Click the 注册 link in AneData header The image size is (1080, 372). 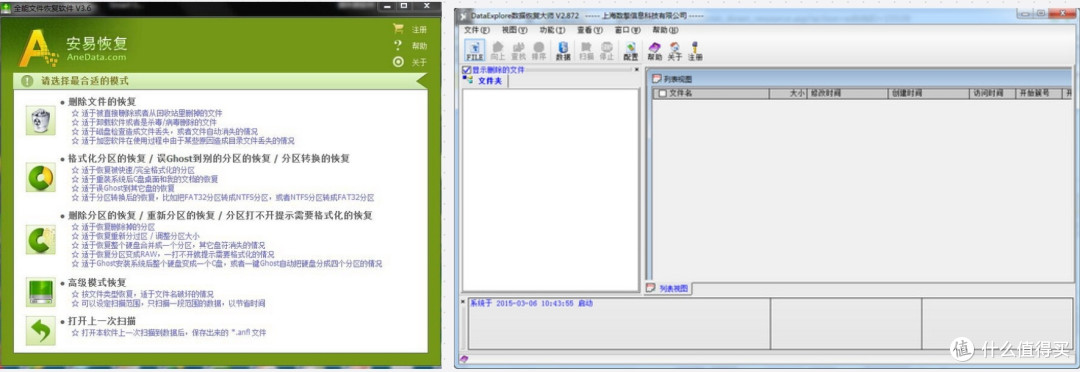419,30
